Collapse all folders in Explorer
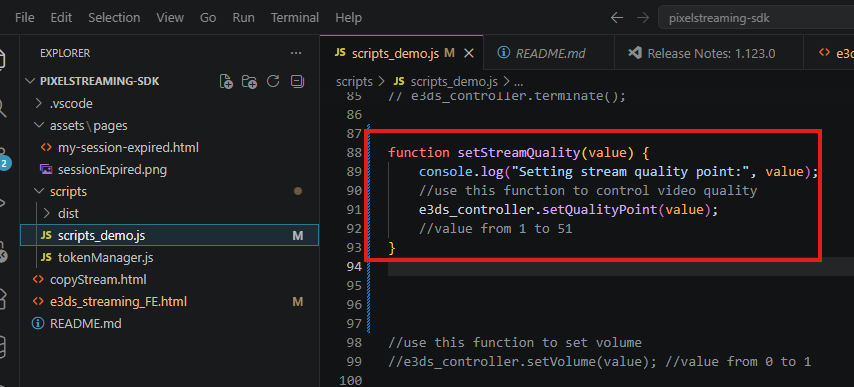This screenshot has height=387, width=854. point(297,82)
